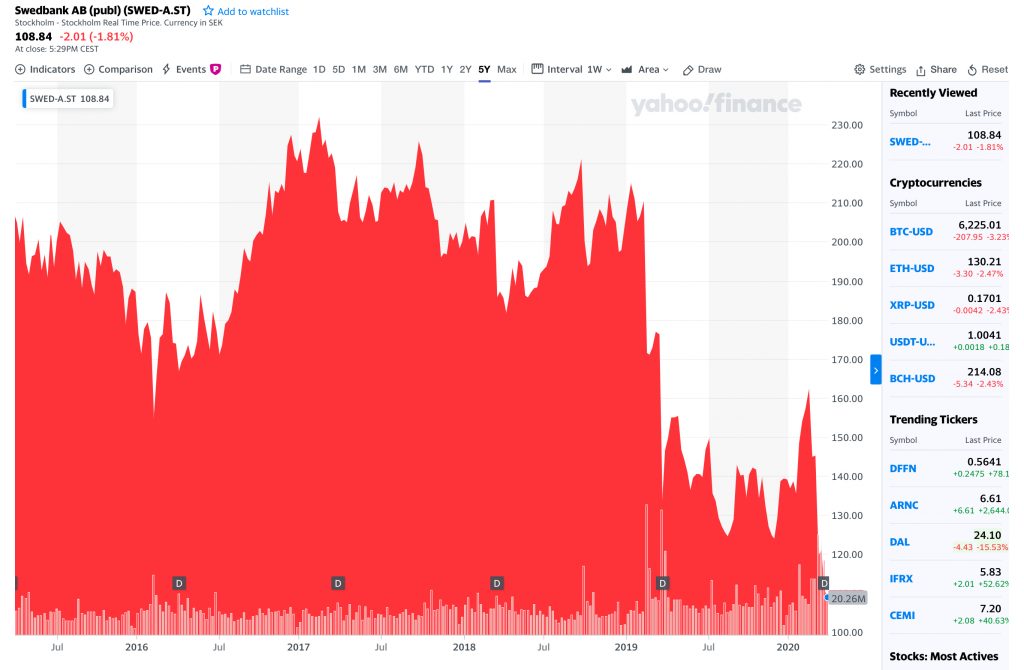Select the Draw pencil icon
Viewport: 1024px width, 670px height.
point(688,70)
